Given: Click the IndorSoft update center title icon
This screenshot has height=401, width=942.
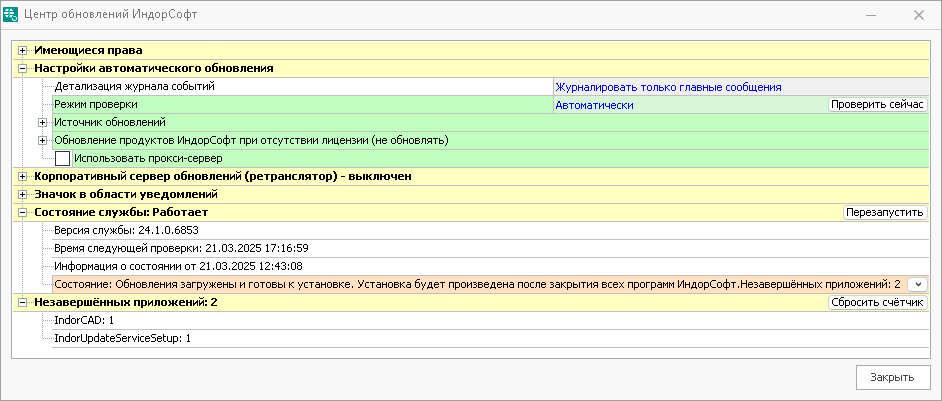Looking at the screenshot, I should [11, 14].
